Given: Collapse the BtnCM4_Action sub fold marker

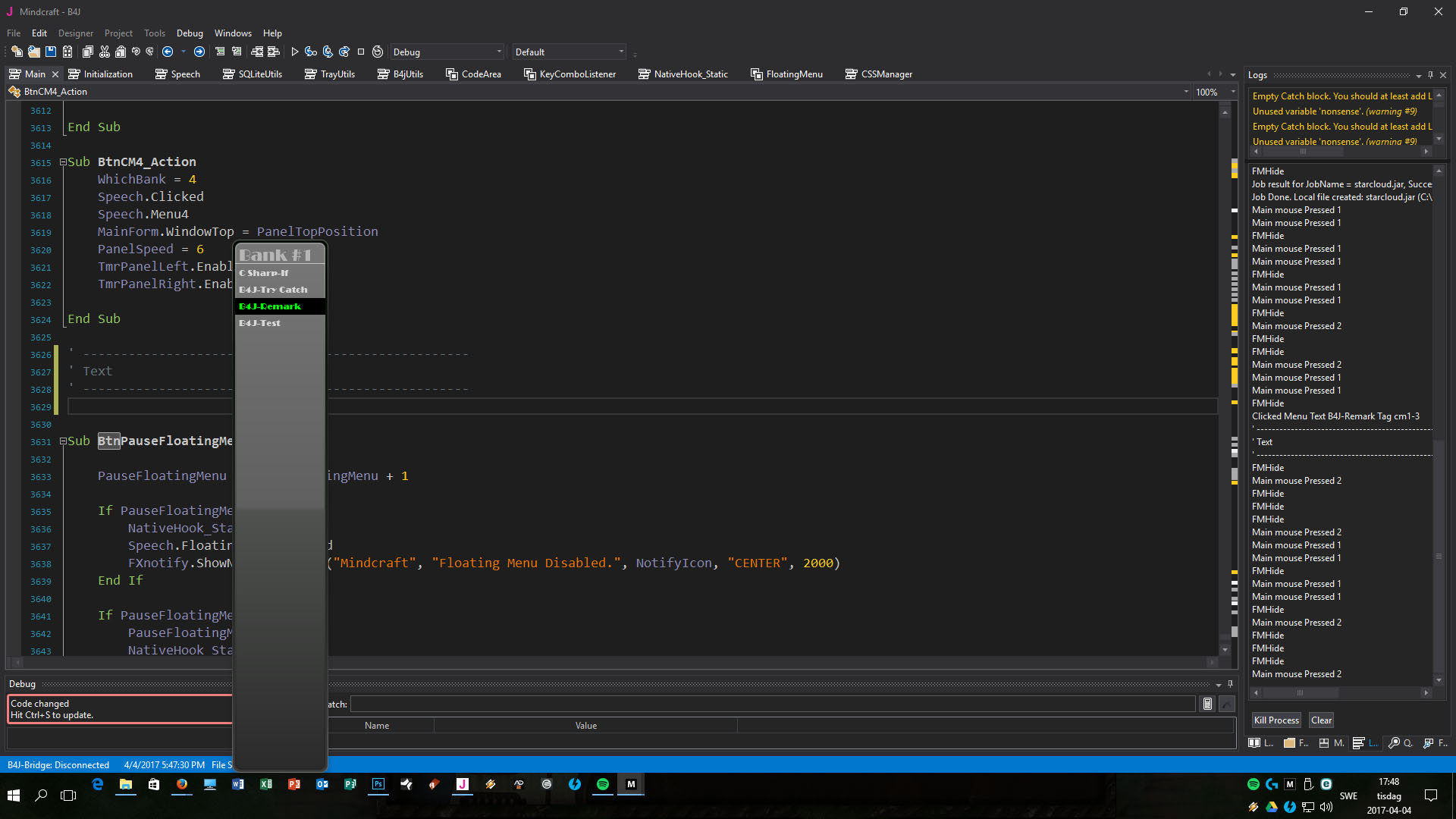Looking at the screenshot, I should 63,162.
